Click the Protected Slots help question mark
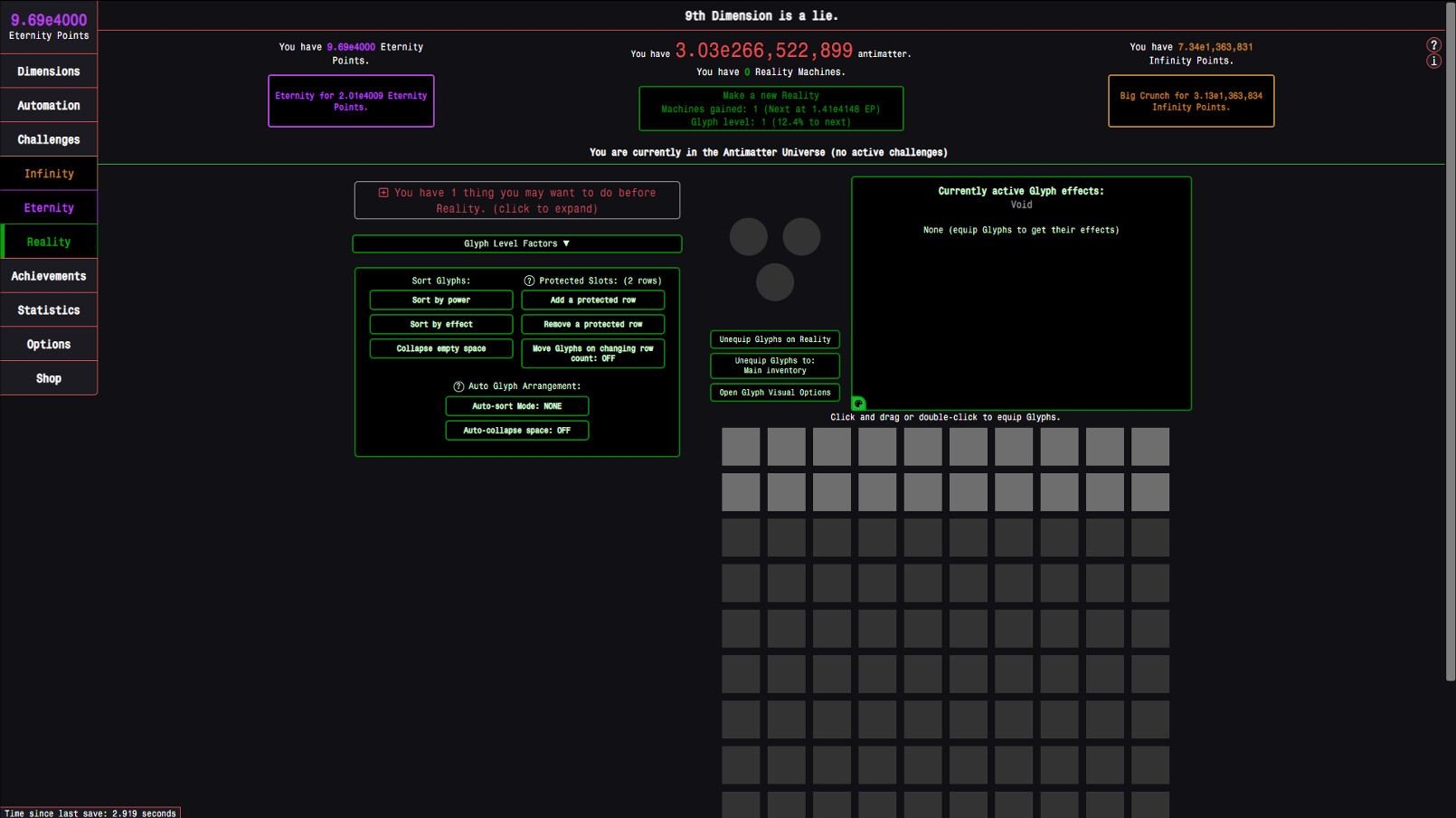1456x818 pixels. [x=531, y=281]
